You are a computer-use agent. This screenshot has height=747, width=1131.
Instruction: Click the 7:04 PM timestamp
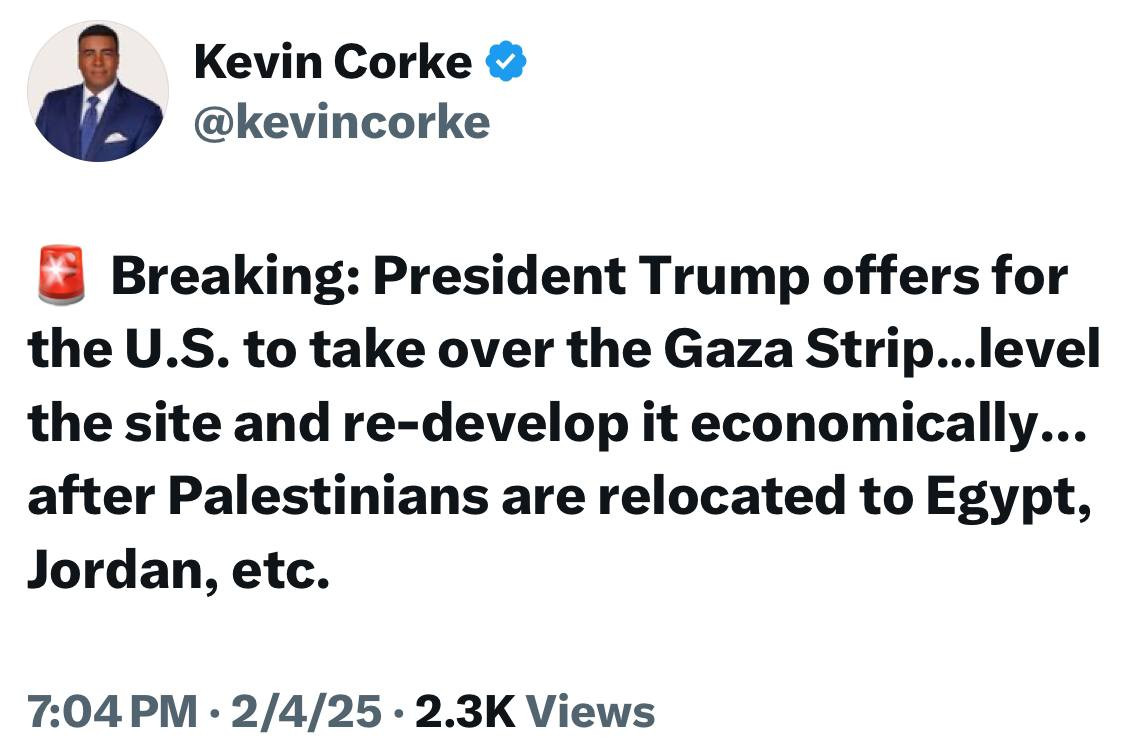pyautogui.click(x=112, y=711)
